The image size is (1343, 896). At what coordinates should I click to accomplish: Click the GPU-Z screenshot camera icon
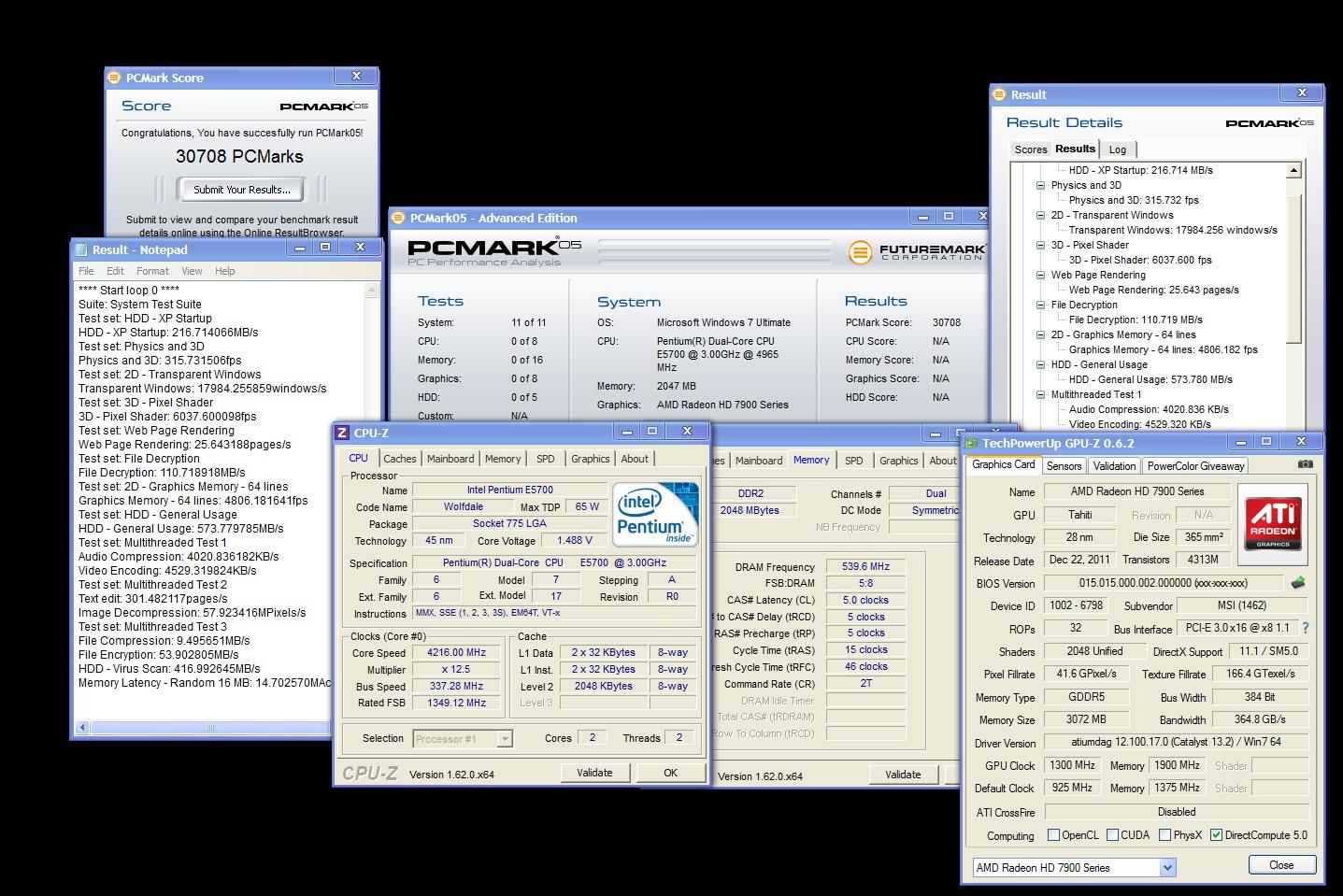point(1305,464)
